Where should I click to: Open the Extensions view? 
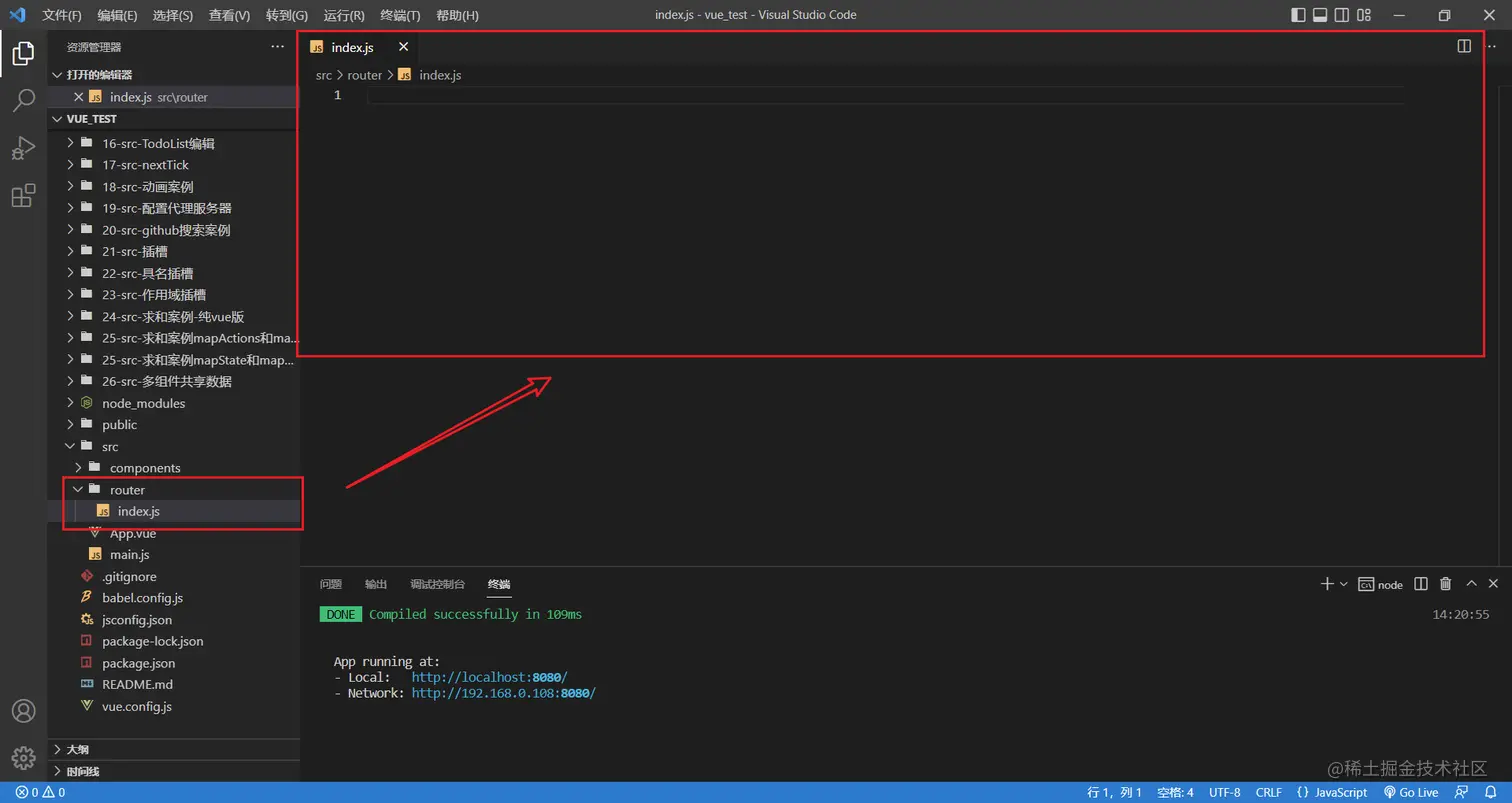(x=23, y=195)
